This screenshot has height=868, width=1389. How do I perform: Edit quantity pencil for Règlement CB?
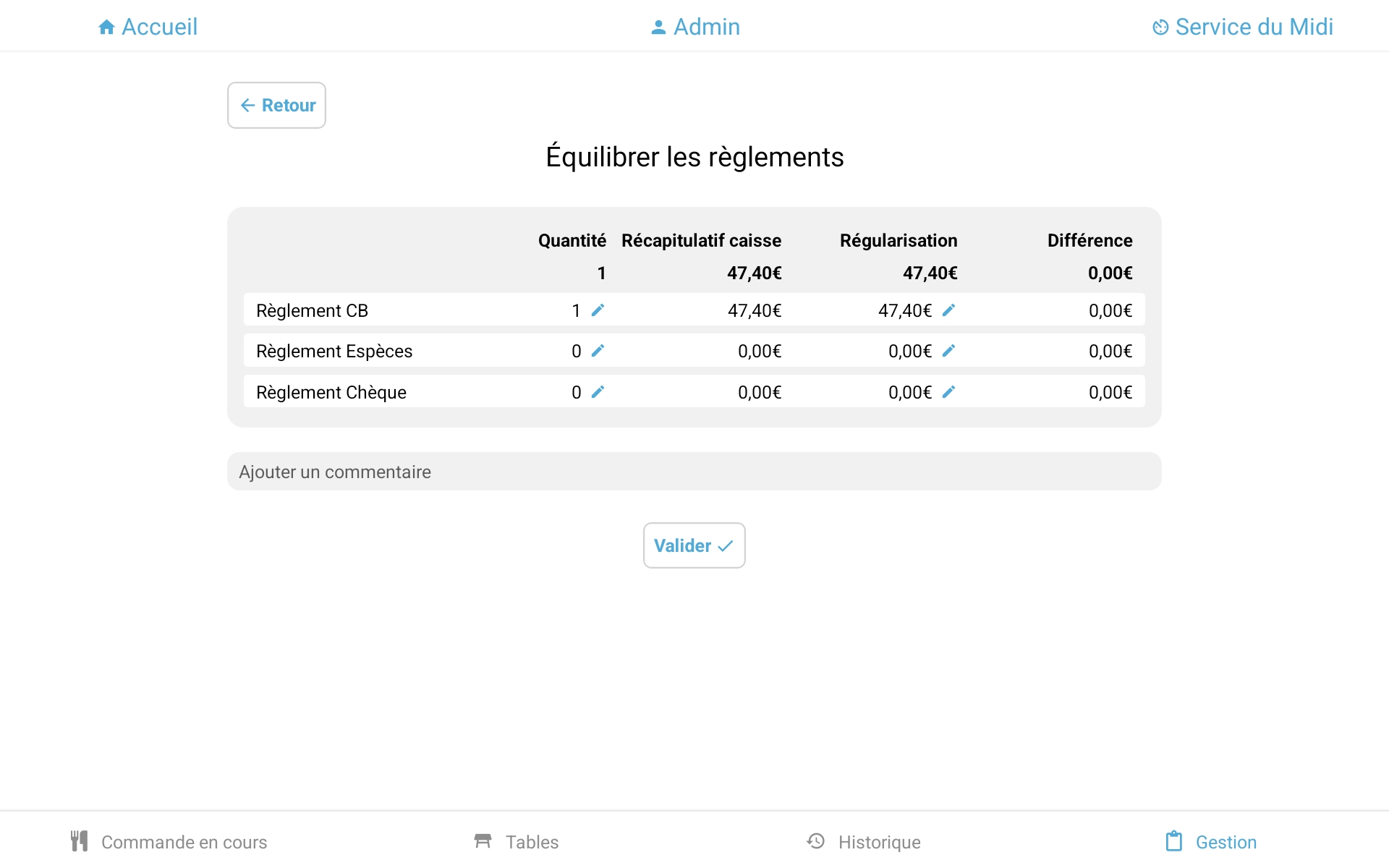[x=598, y=310]
